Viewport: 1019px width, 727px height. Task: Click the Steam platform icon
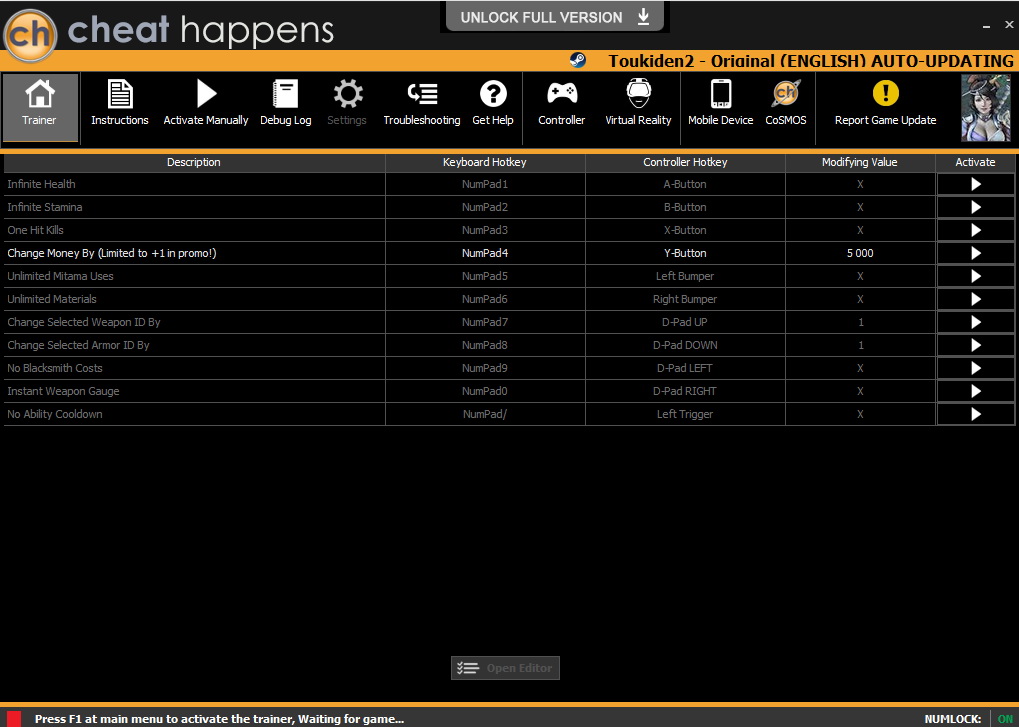click(577, 60)
